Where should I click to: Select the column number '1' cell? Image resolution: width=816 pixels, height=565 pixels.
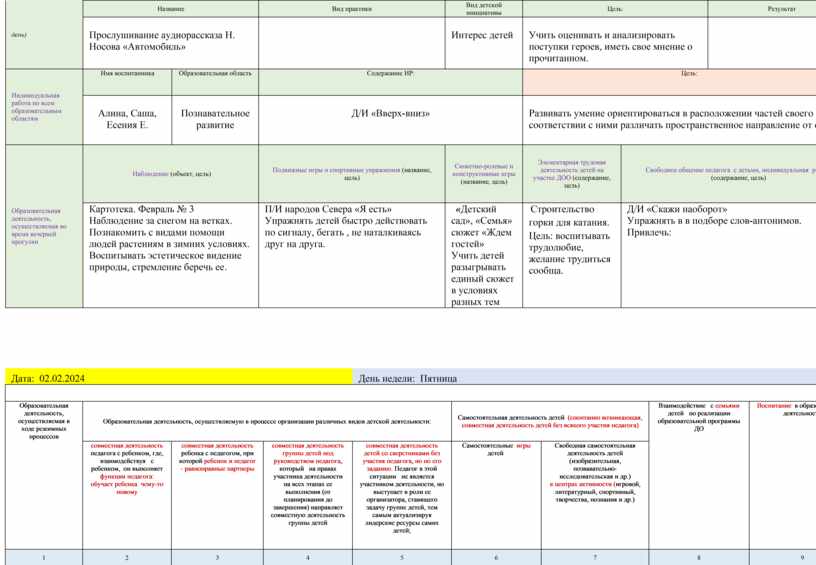tap(44, 557)
